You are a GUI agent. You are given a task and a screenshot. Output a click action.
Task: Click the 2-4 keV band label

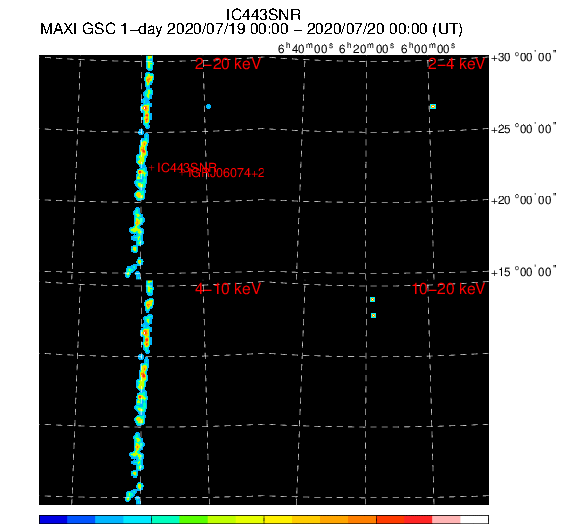[x=456, y=64]
